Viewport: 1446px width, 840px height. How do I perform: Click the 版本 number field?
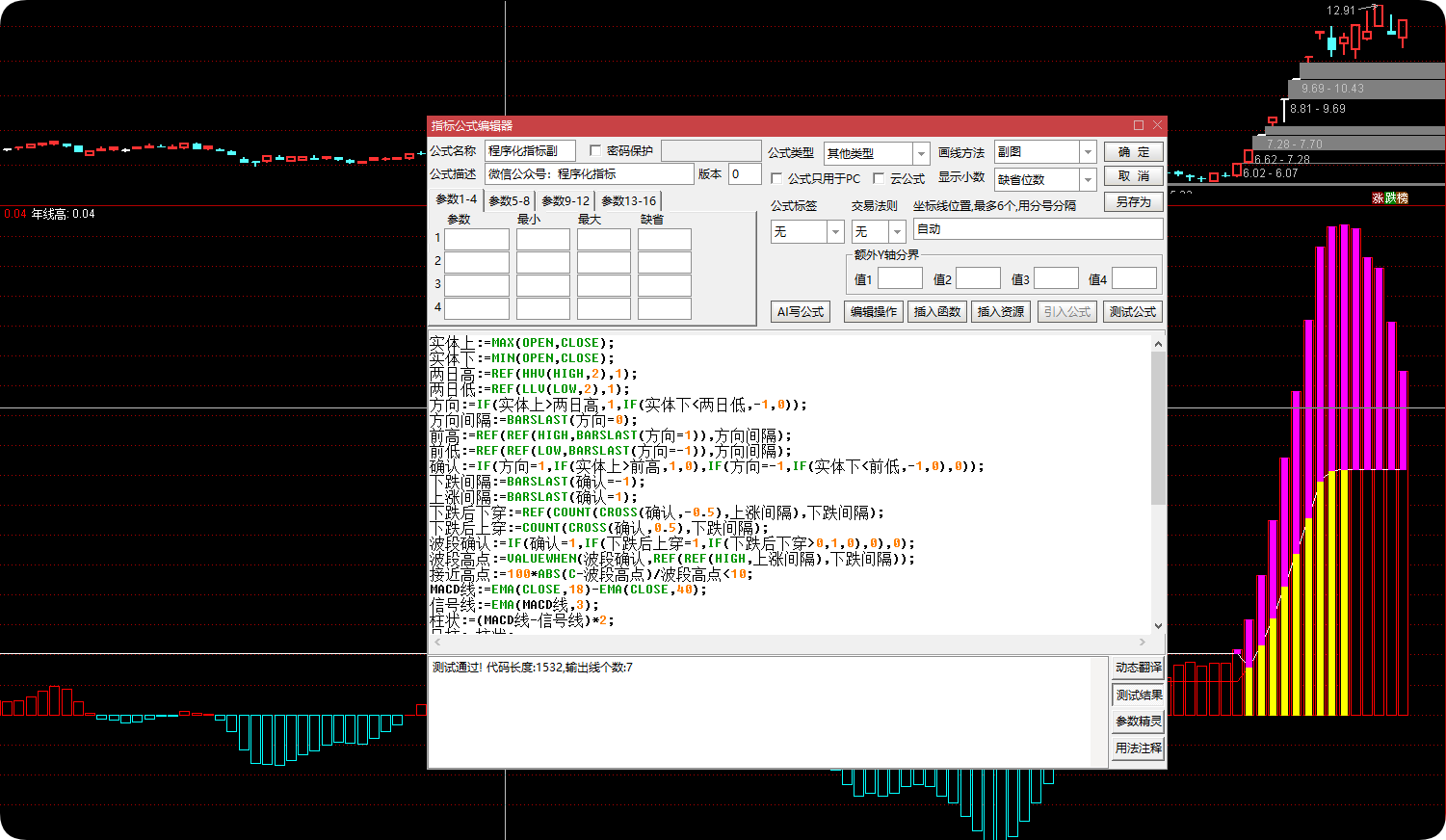tap(745, 174)
